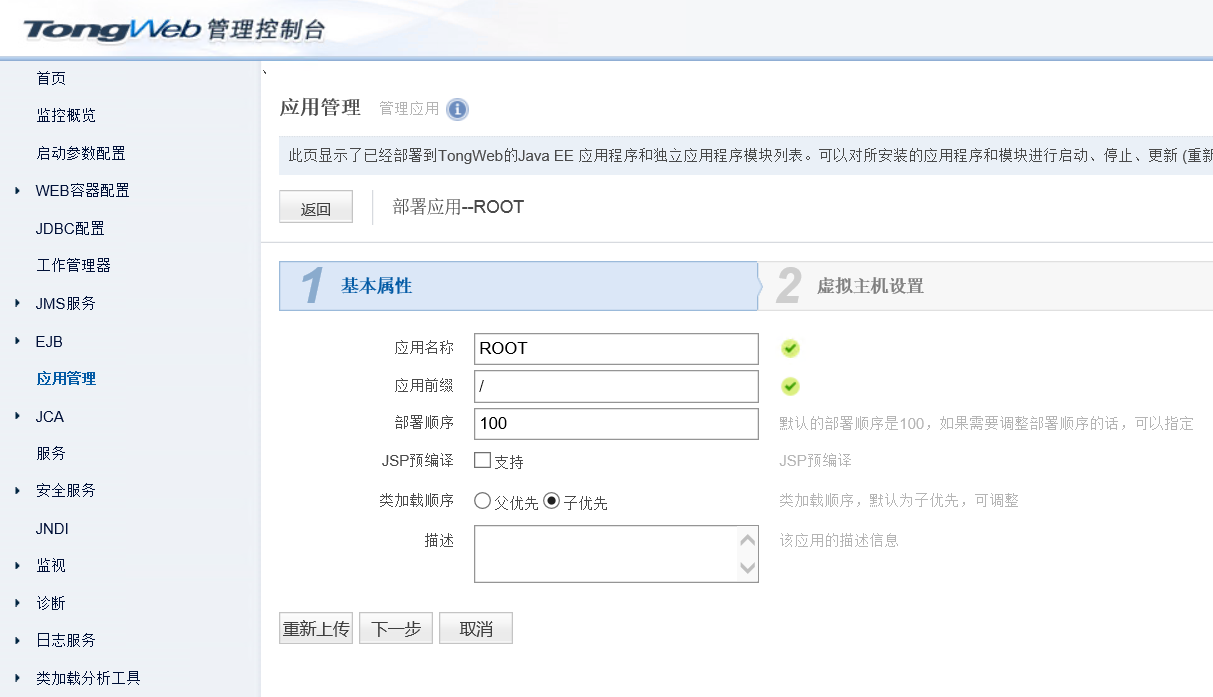
Task: Go to JDBC配置 in sidebar
Action: click(70, 228)
